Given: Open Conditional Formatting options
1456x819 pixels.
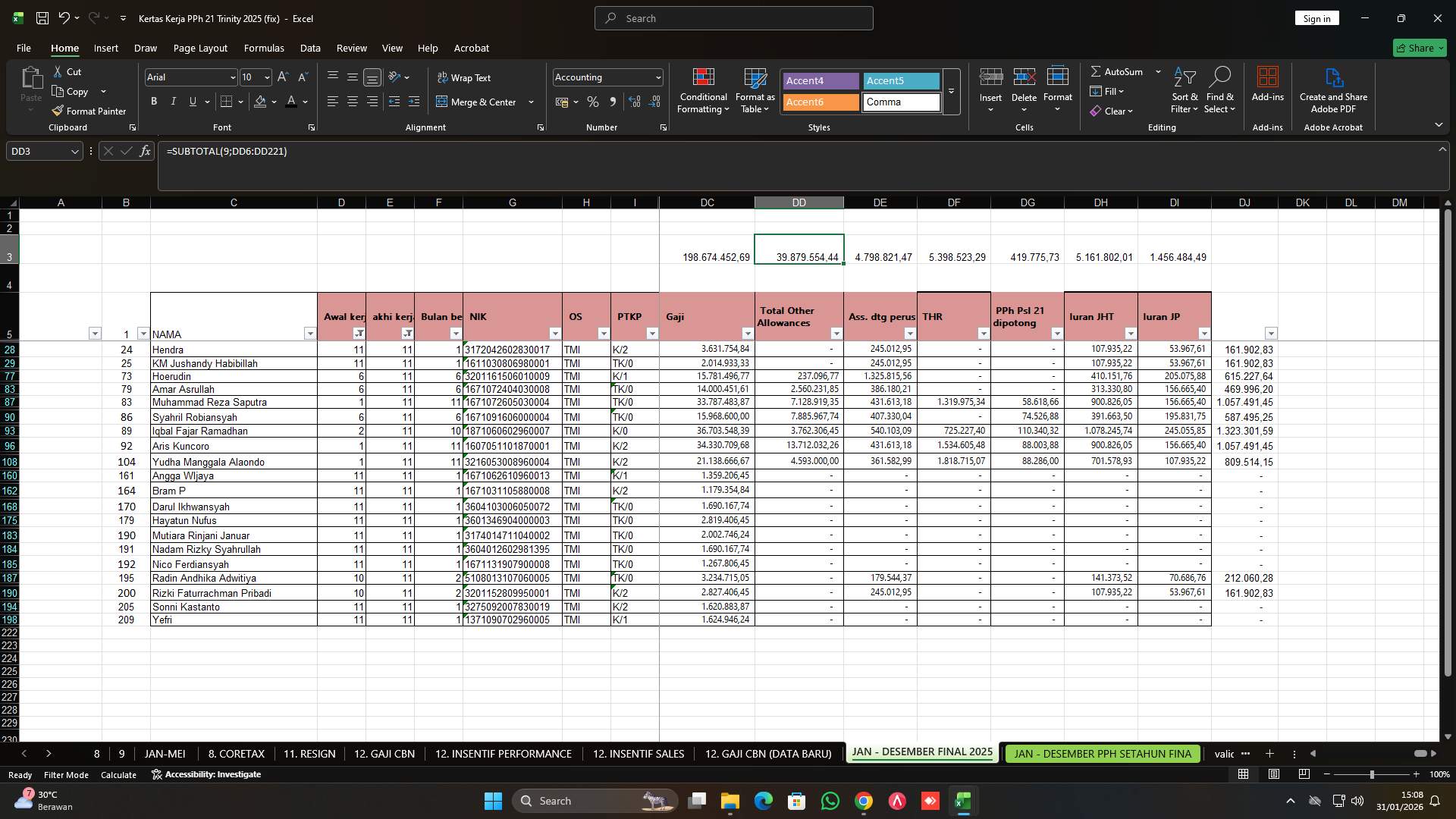Looking at the screenshot, I should pyautogui.click(x=703, y=89).
